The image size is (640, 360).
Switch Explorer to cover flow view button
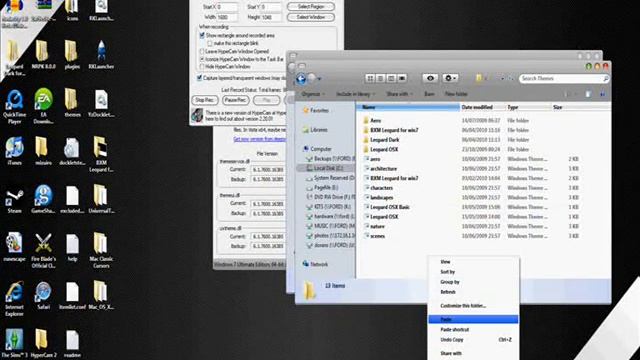click(x=402, y=78)
